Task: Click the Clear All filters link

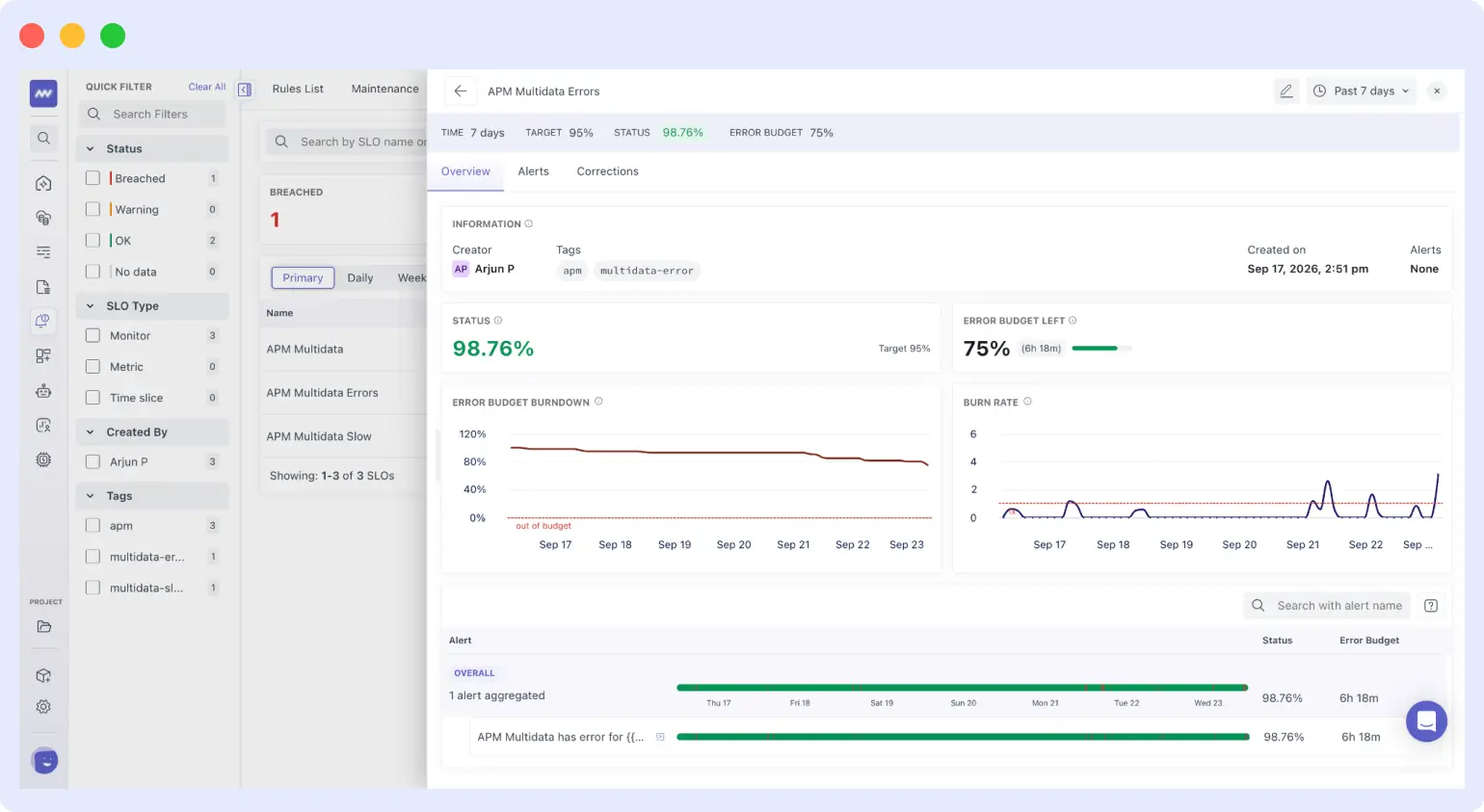Action: [x=207, y=87]
